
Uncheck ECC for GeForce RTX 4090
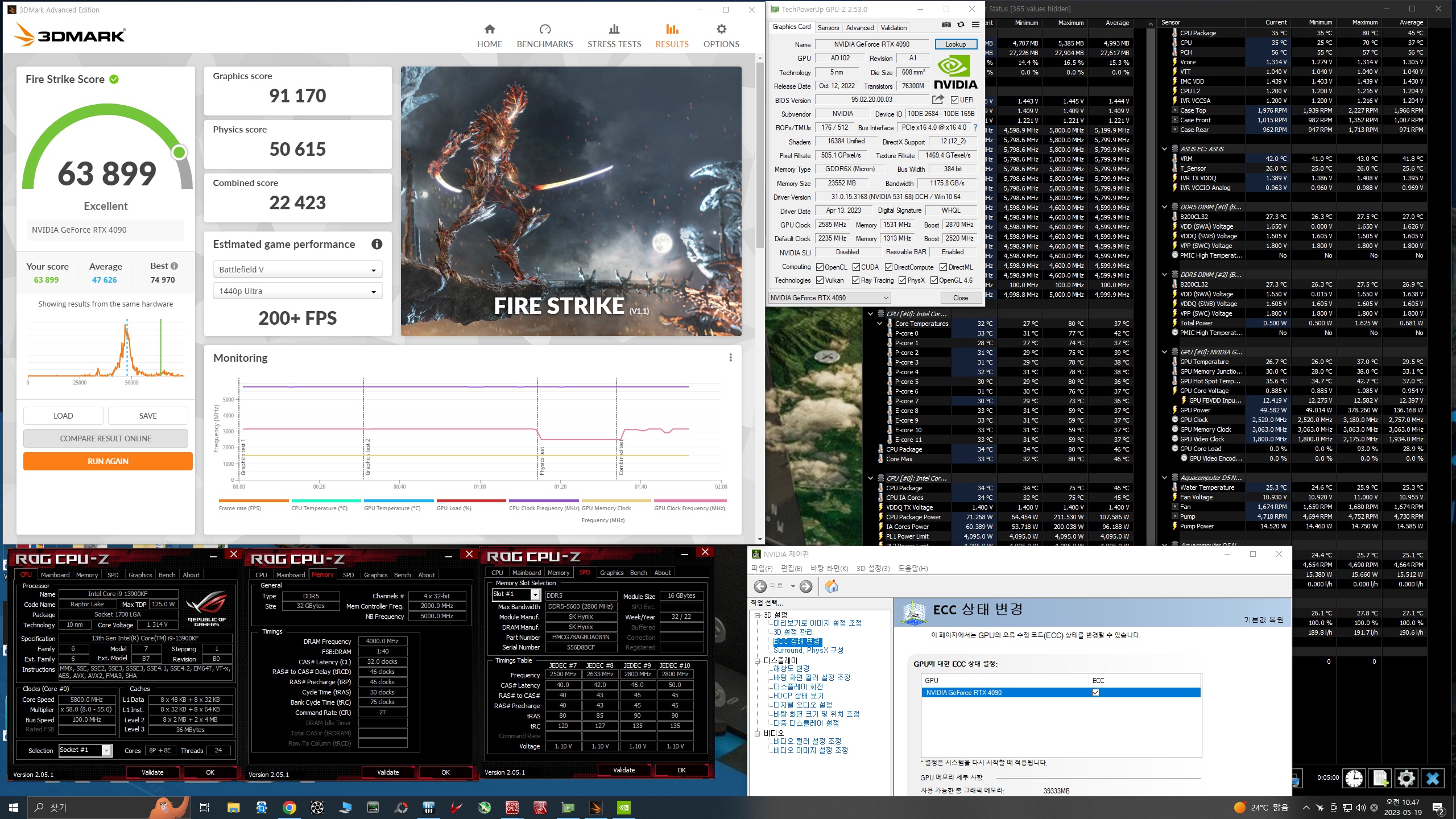pos(1095,692)
